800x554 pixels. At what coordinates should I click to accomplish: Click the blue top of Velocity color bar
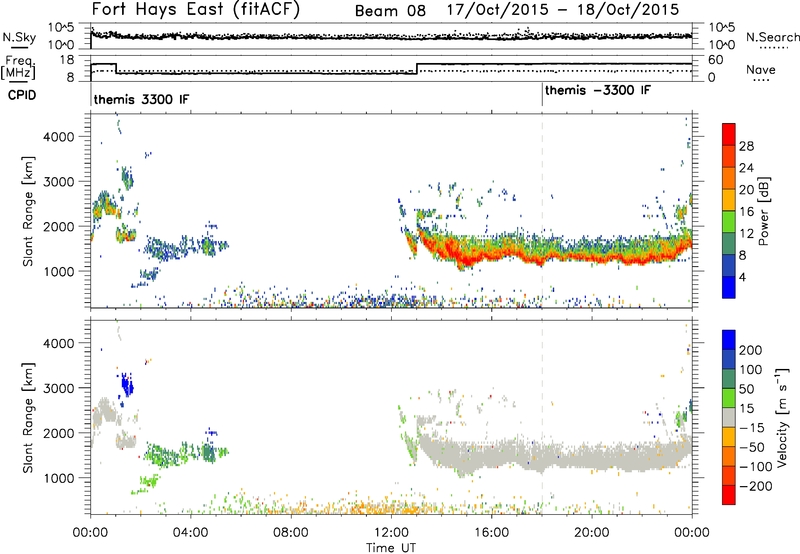(729, 340)
